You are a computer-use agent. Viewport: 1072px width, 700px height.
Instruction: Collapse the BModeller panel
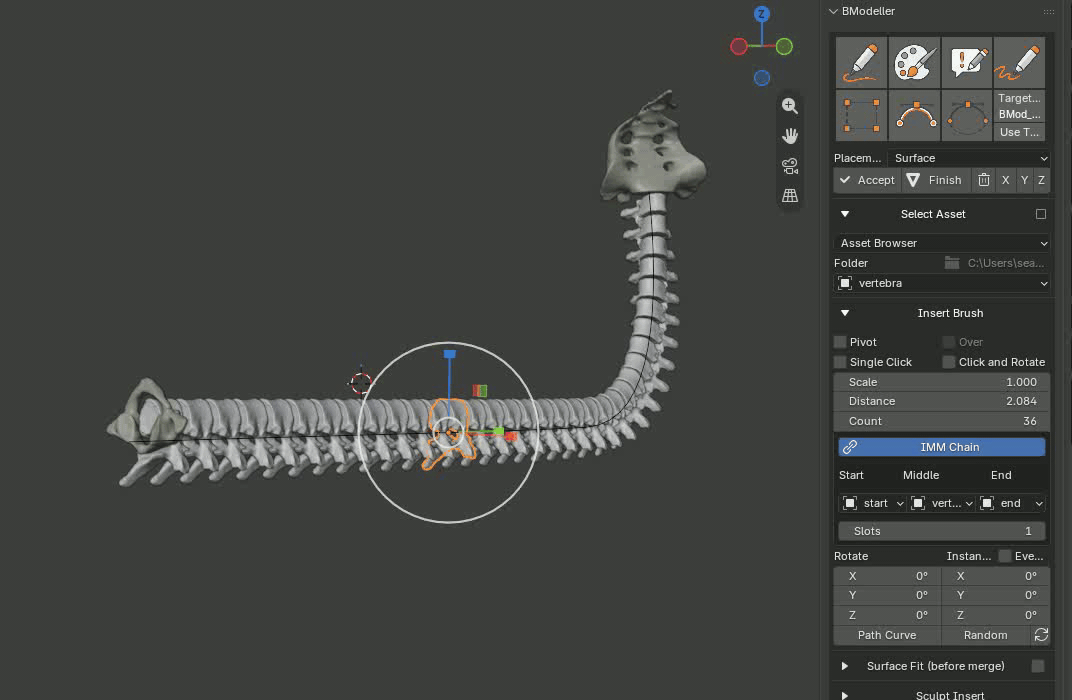(833, 11)
